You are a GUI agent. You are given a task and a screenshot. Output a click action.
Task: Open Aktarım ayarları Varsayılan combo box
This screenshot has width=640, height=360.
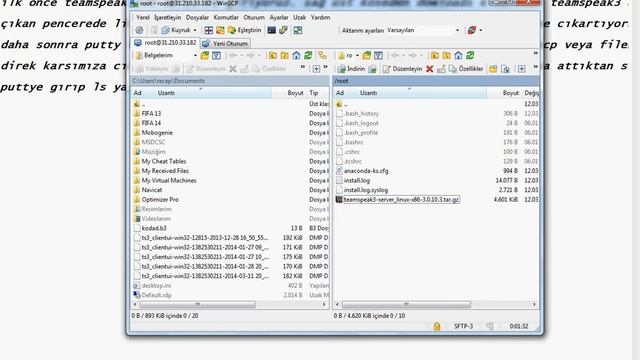tap(423, 30)
